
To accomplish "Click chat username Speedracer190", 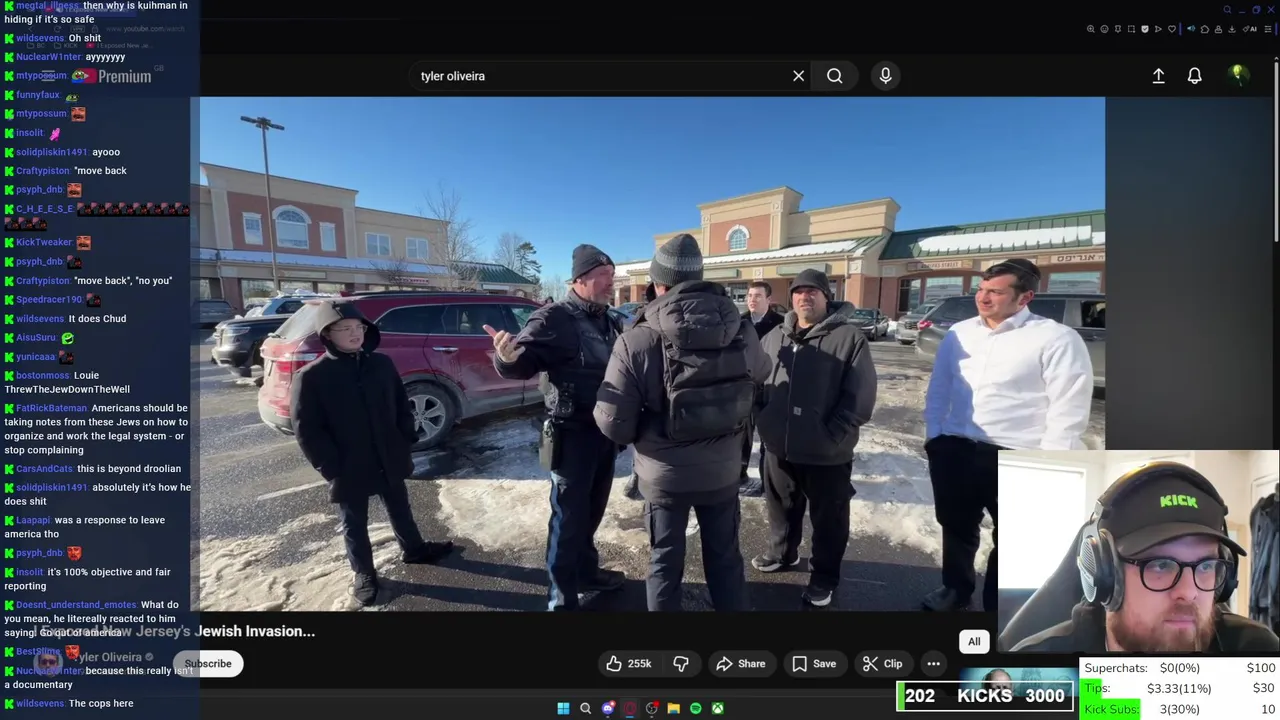I will 49,300.
